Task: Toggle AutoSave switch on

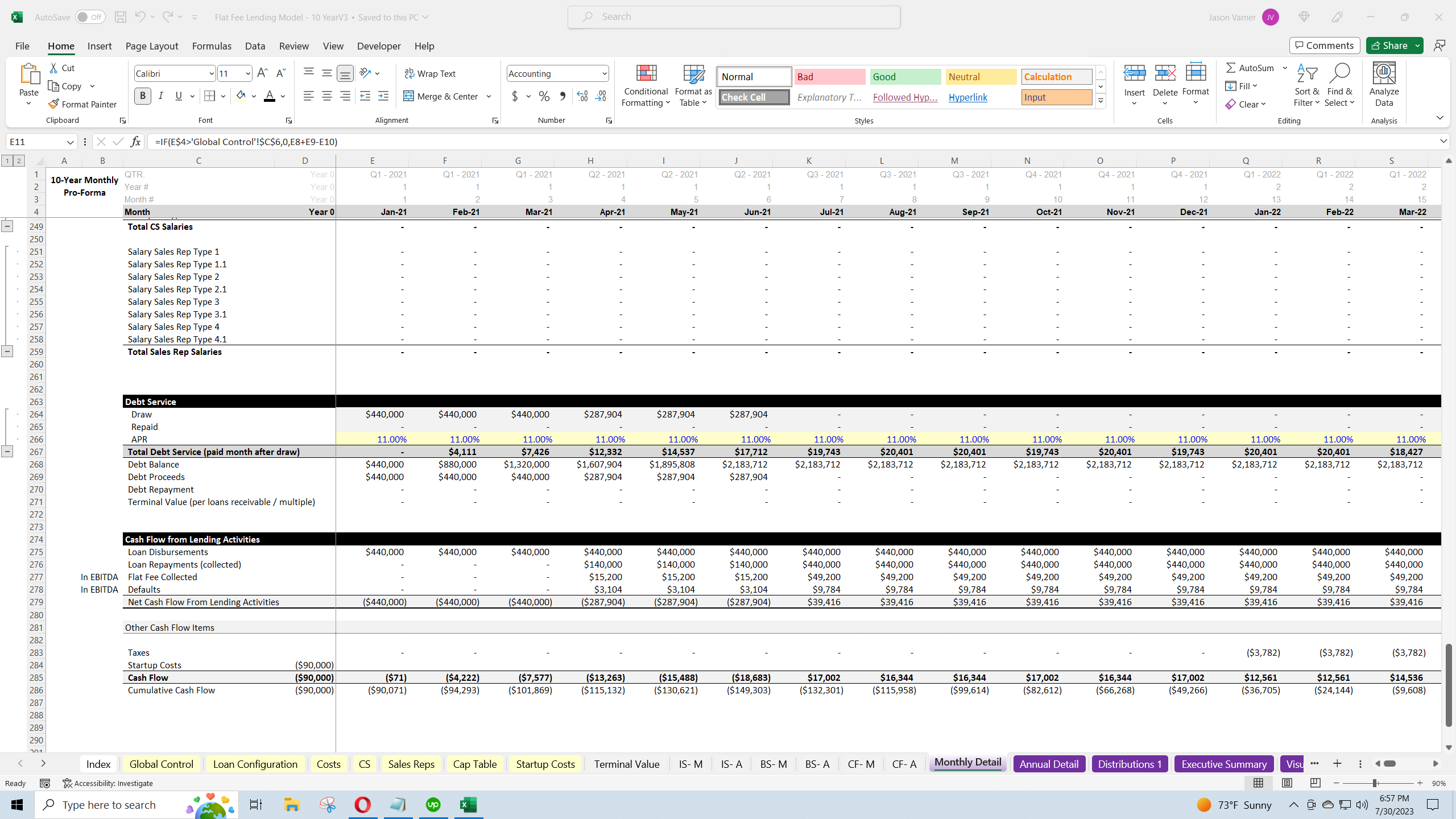Action: tap(90, 17)
